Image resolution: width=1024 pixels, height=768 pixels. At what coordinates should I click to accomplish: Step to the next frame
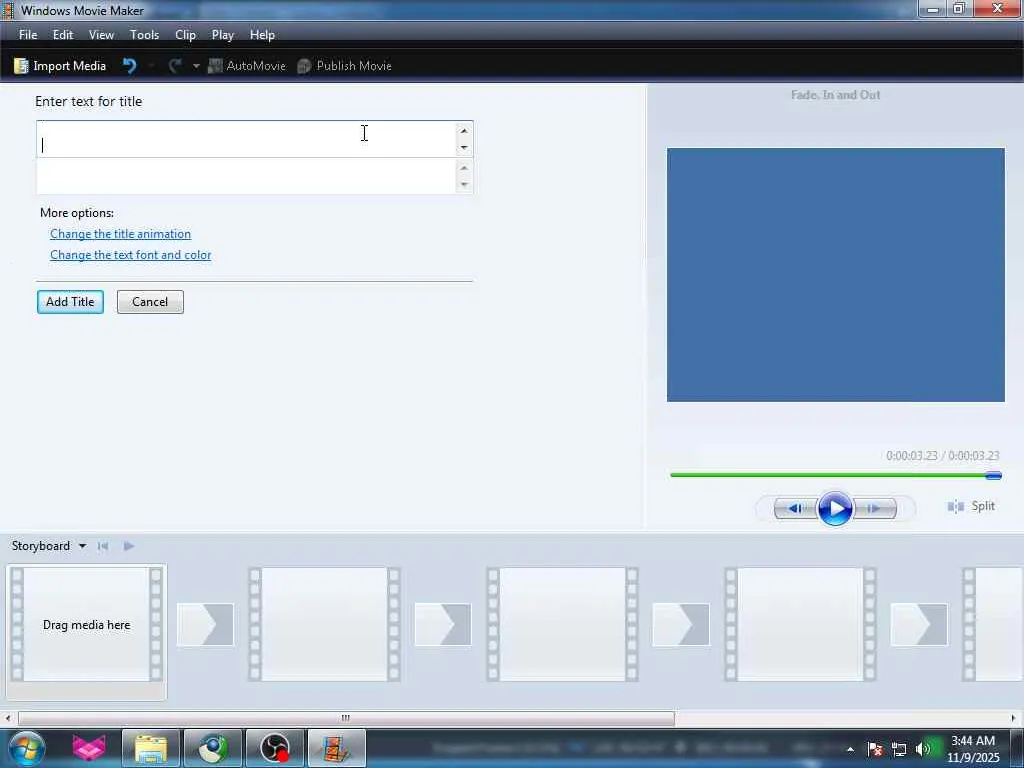click(874, 508)
